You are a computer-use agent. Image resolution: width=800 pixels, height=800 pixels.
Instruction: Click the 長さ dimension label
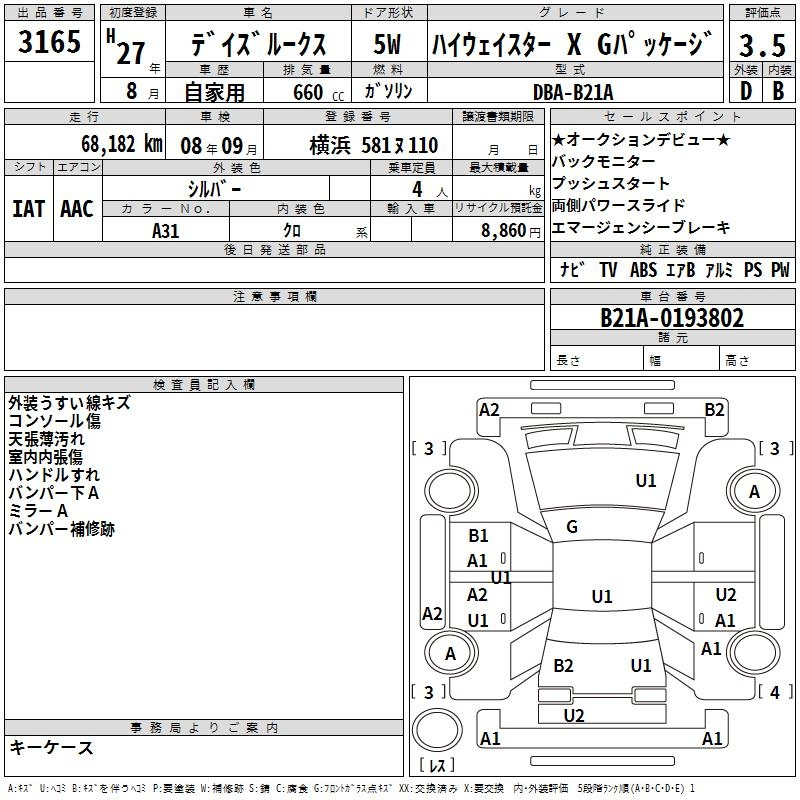[x=569, y=361]
